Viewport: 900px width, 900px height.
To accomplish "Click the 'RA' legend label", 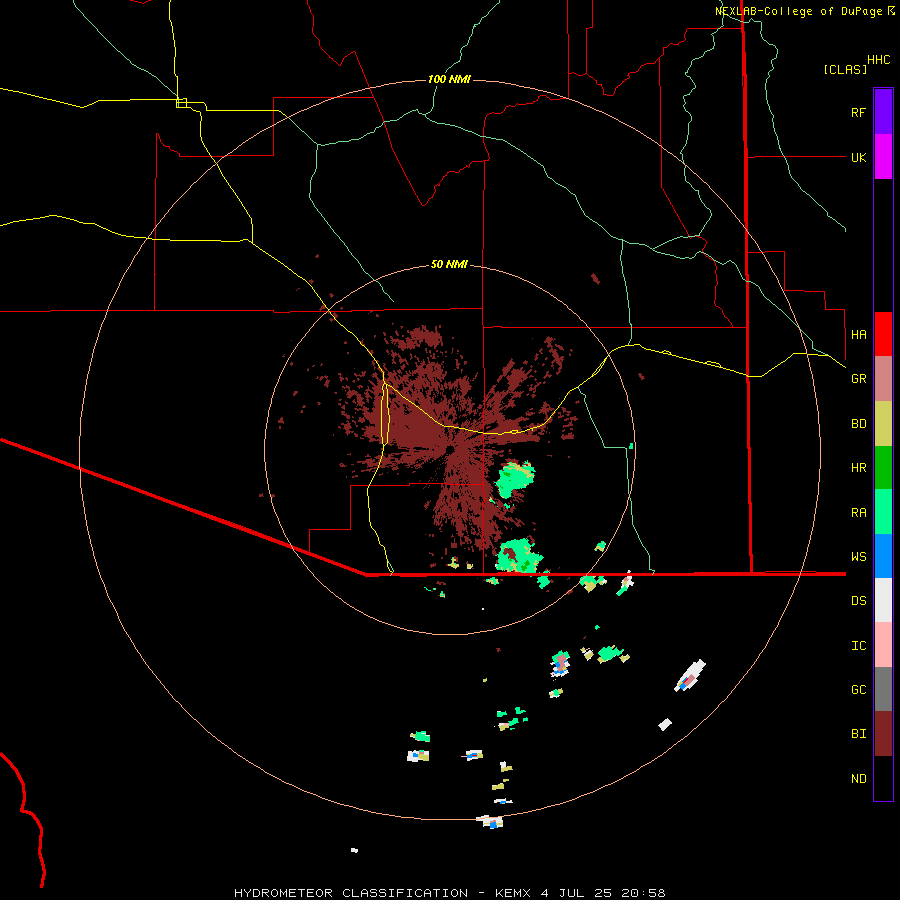I will (858, 512).
